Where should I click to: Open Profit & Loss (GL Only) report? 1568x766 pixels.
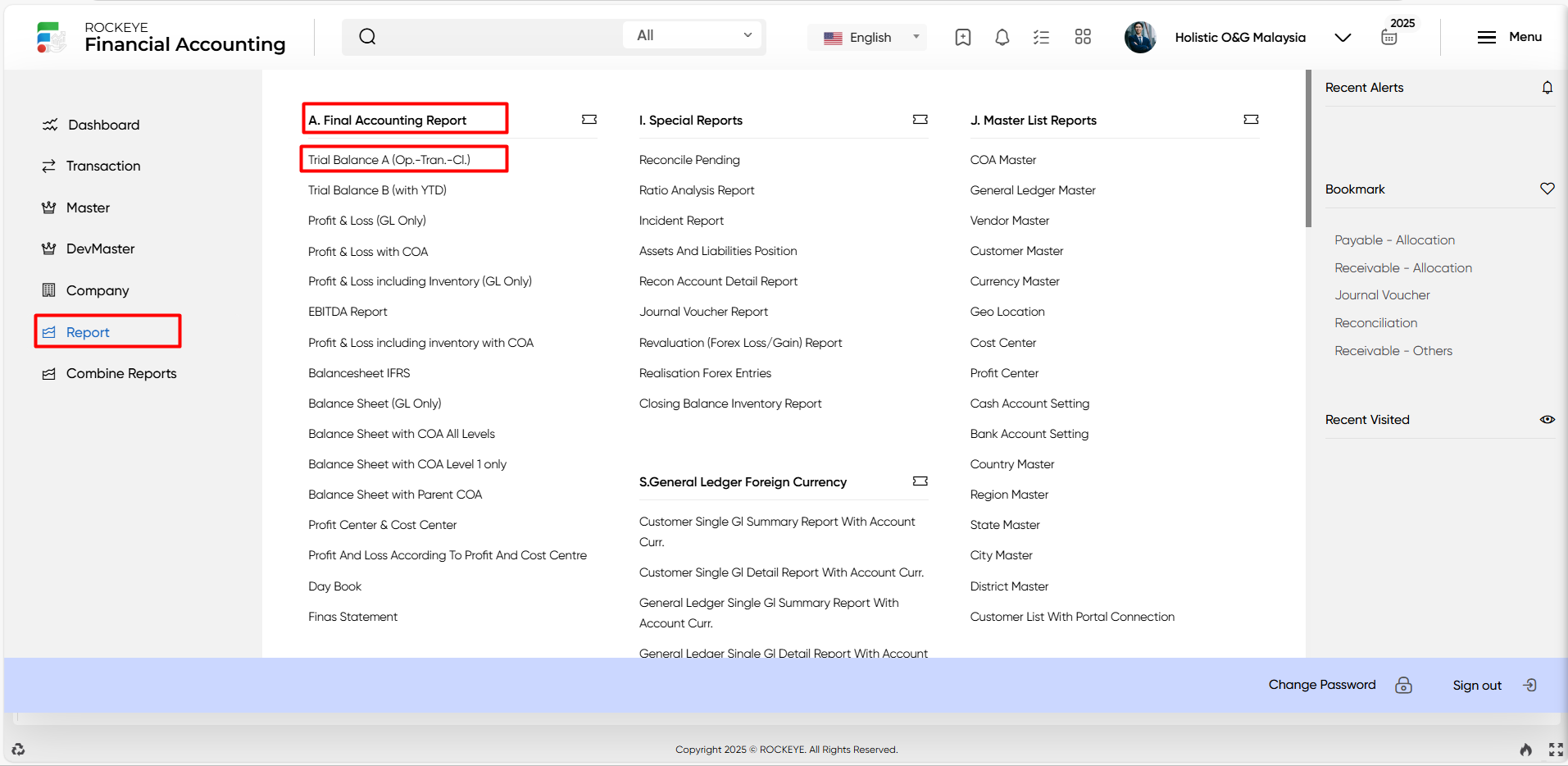point(367,221)
